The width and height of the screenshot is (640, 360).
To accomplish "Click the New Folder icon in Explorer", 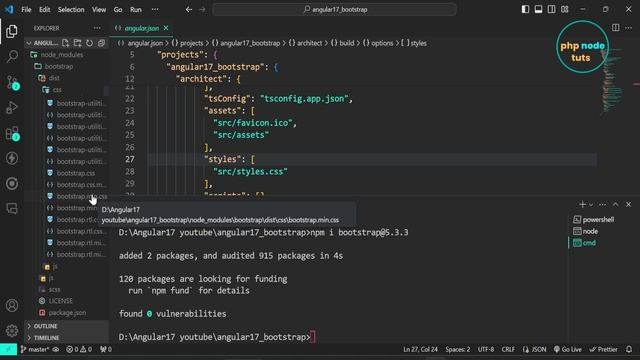I will pos(78,43).
